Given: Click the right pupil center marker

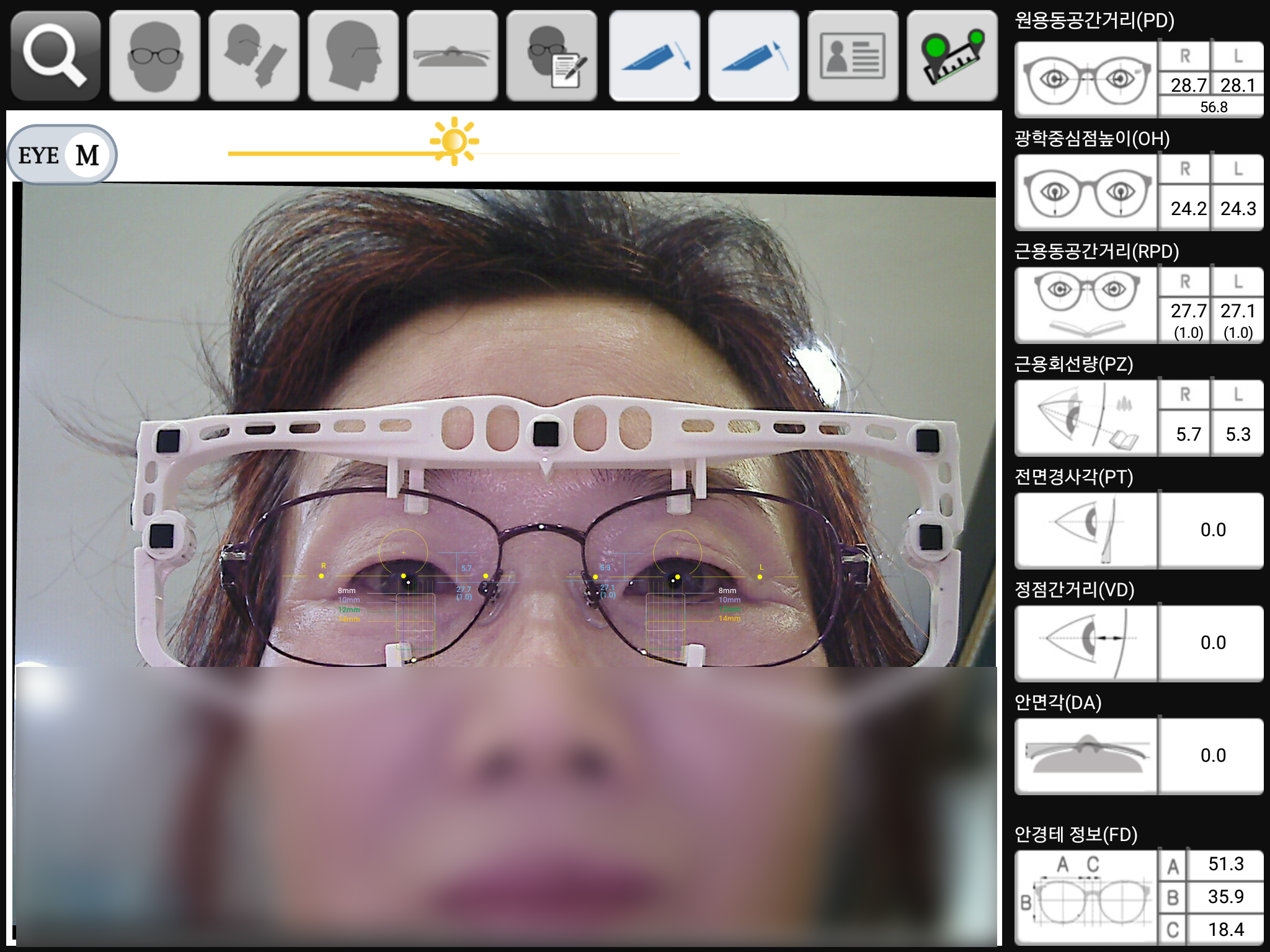Looking at the screenshot, I should pyautogui.click(x=404, y=576).
